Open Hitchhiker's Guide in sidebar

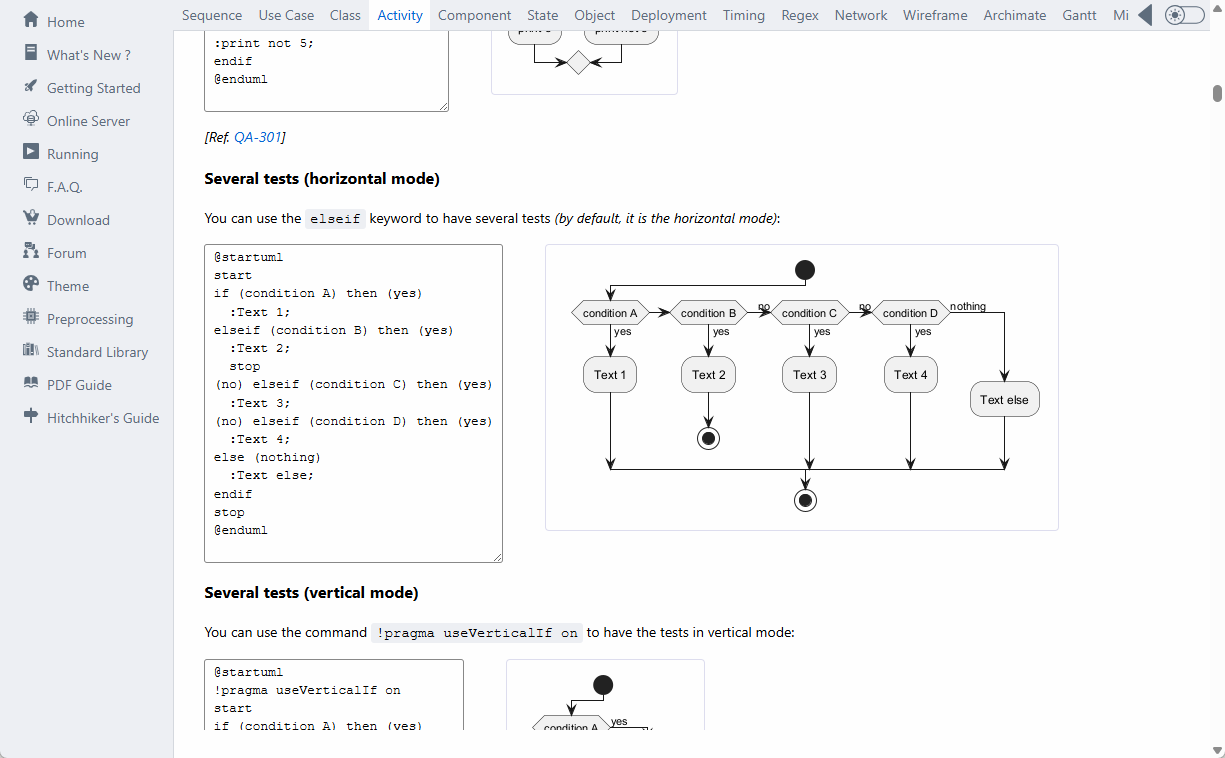pyautogui.click(x=103, y=418)
